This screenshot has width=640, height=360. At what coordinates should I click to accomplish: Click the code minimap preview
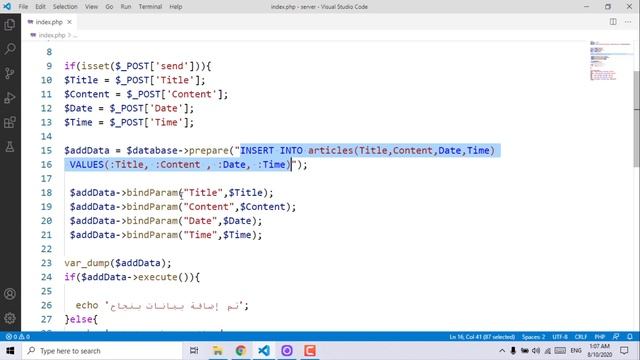[x=610, y=60]
